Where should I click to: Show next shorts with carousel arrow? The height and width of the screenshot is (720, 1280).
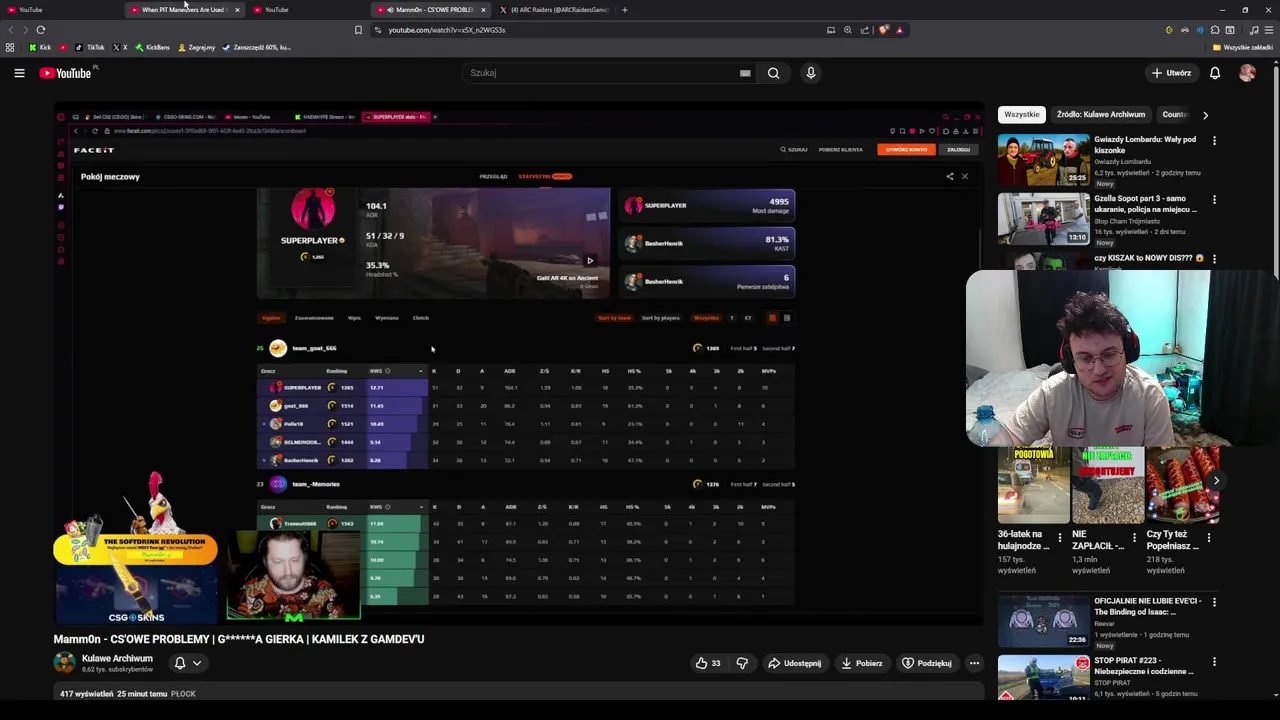coord(1216,481)
